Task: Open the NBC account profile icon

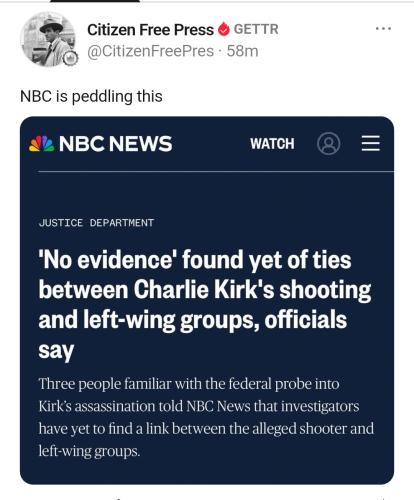Action: [x=328, y=144]
